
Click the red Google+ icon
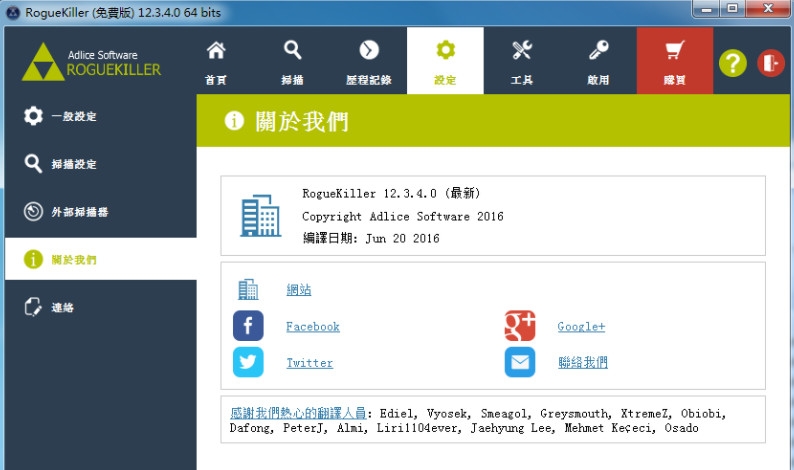(x=520, y=326)
